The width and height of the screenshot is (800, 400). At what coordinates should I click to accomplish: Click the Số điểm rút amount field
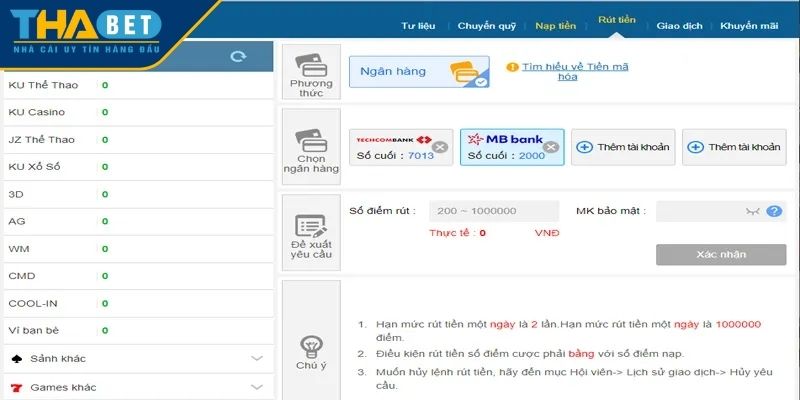pos(494,211)
